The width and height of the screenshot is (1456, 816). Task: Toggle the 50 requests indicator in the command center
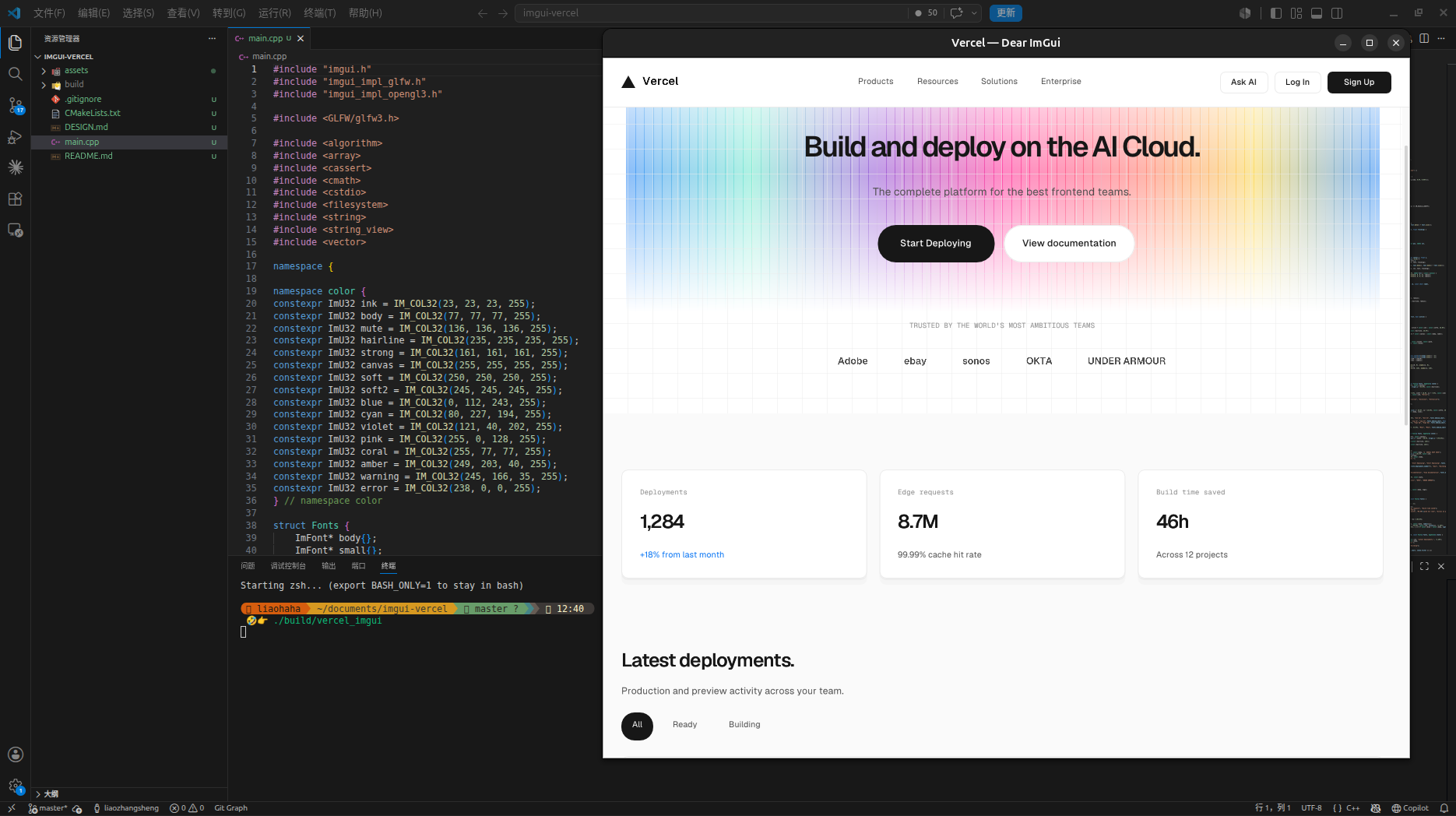(x=927, y=13)
